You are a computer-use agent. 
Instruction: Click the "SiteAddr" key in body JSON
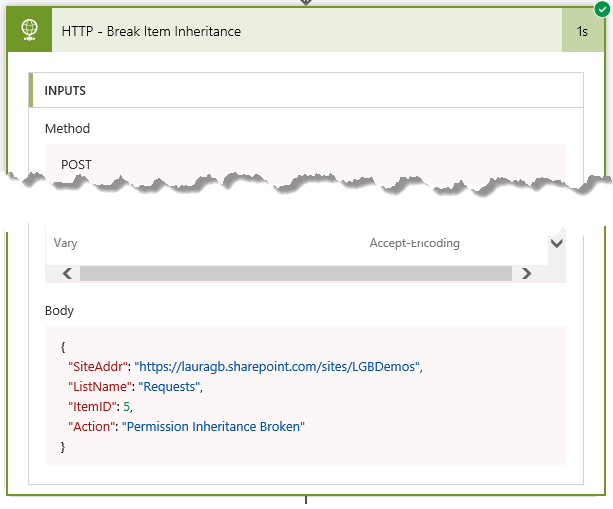point(99,367)
